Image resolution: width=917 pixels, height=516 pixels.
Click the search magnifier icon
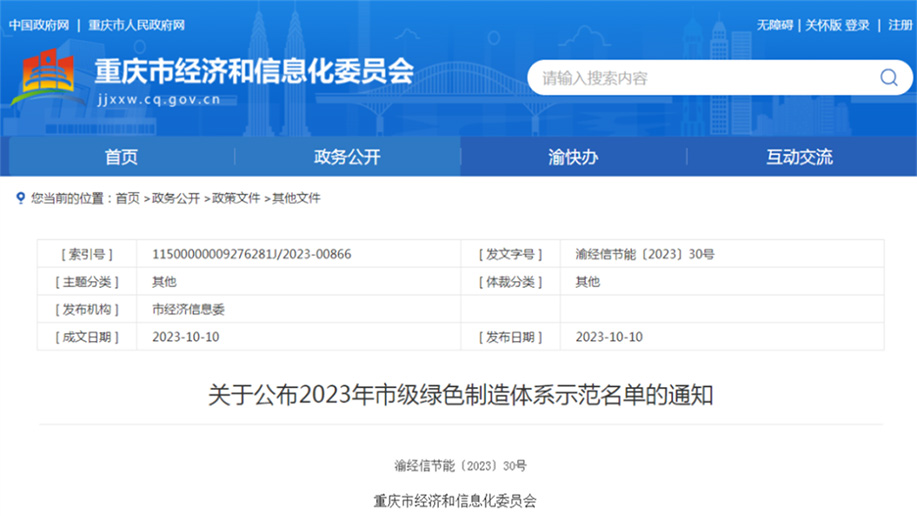click(888, 78)
